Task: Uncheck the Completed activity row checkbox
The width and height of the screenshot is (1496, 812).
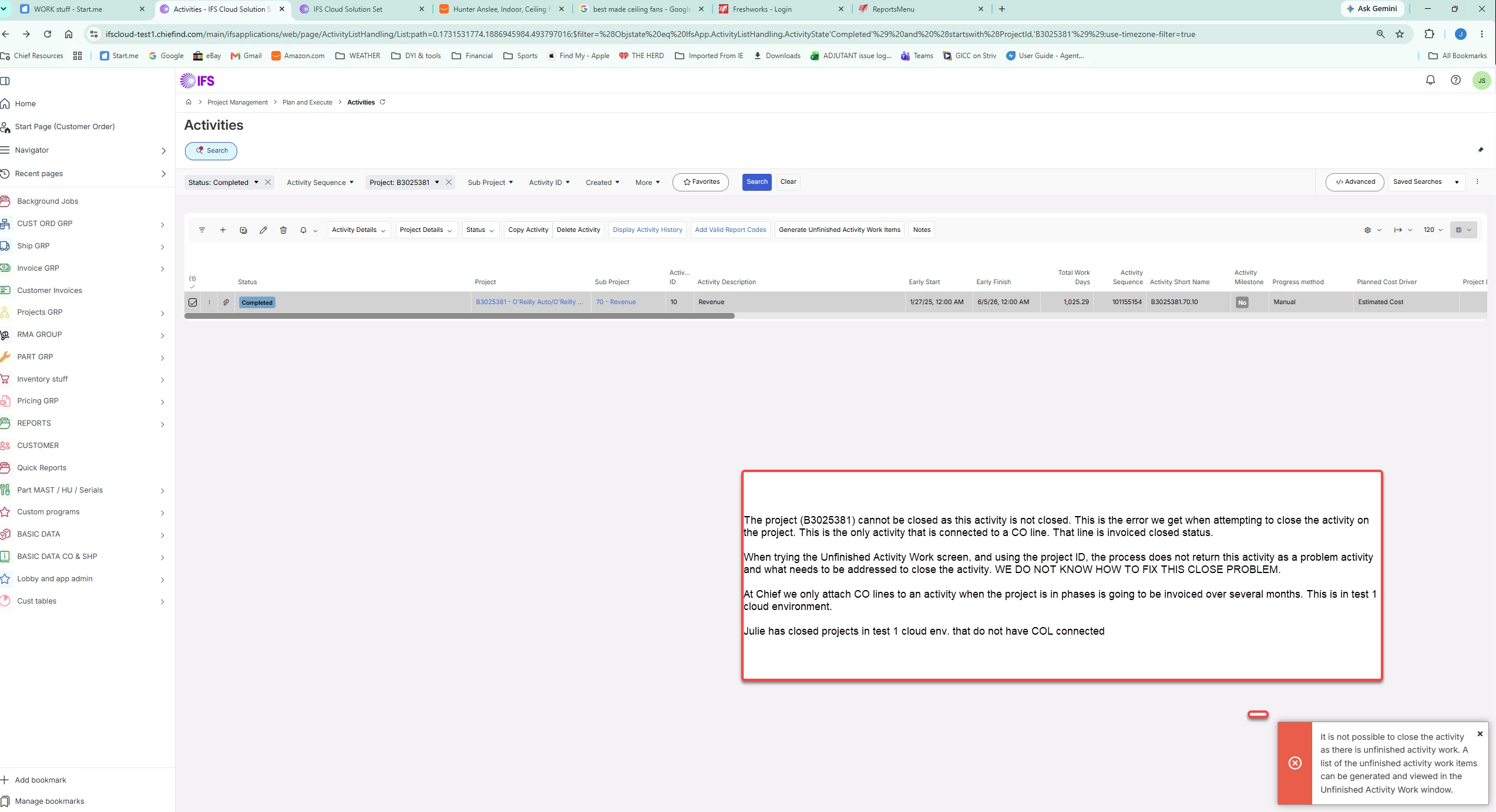Action: (x=193, y=302)
